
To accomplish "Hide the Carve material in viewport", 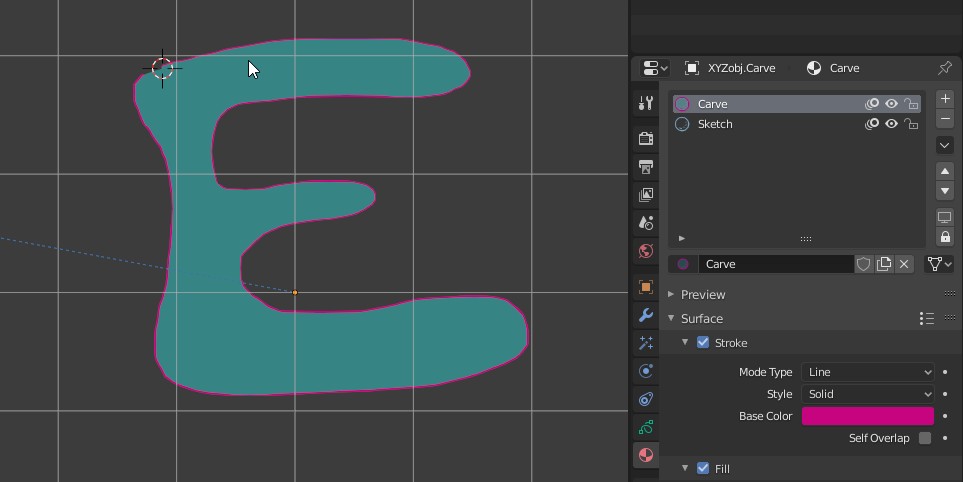I will pos(891,104).
